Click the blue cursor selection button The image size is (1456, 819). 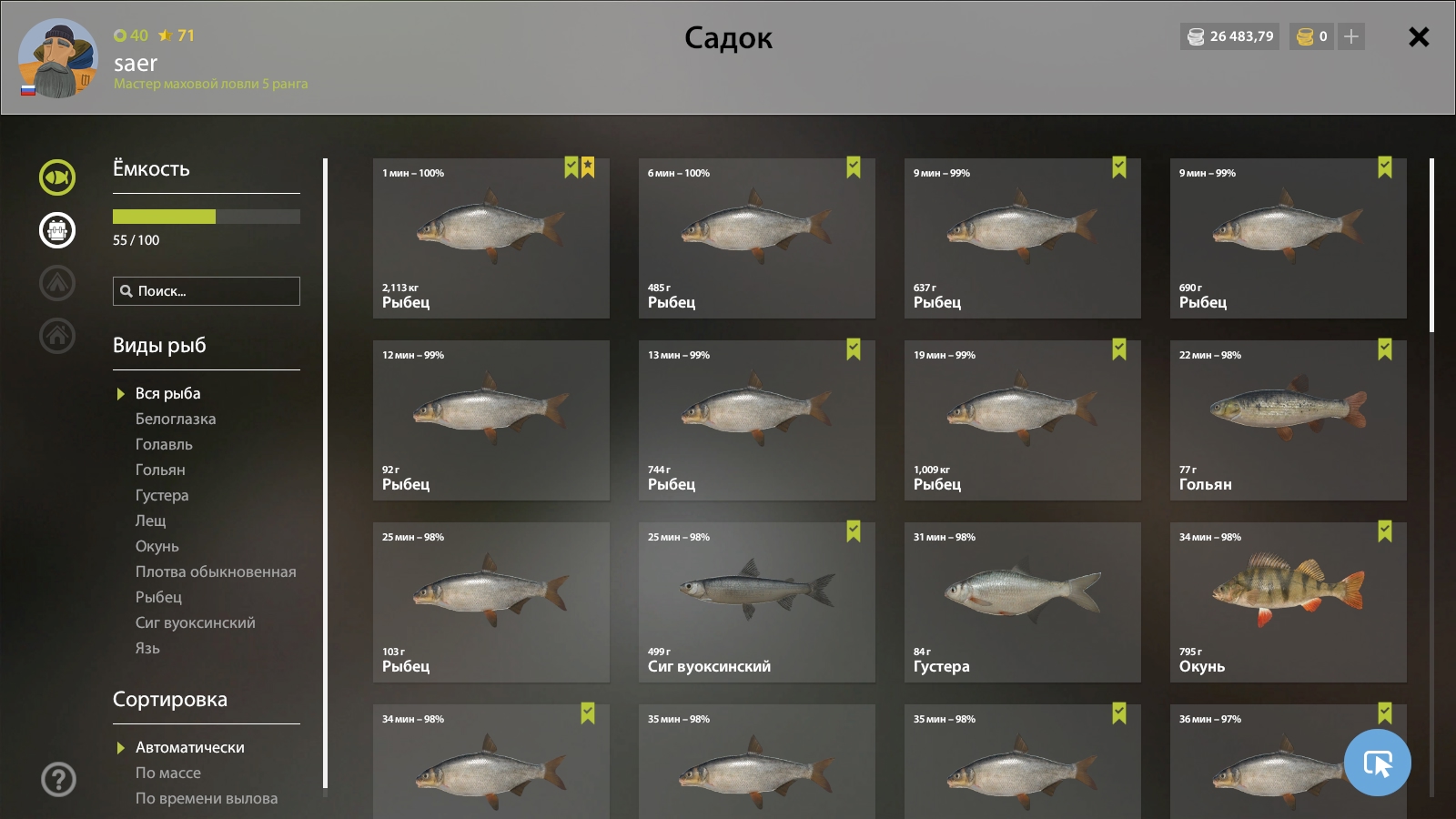point(1377,763)
